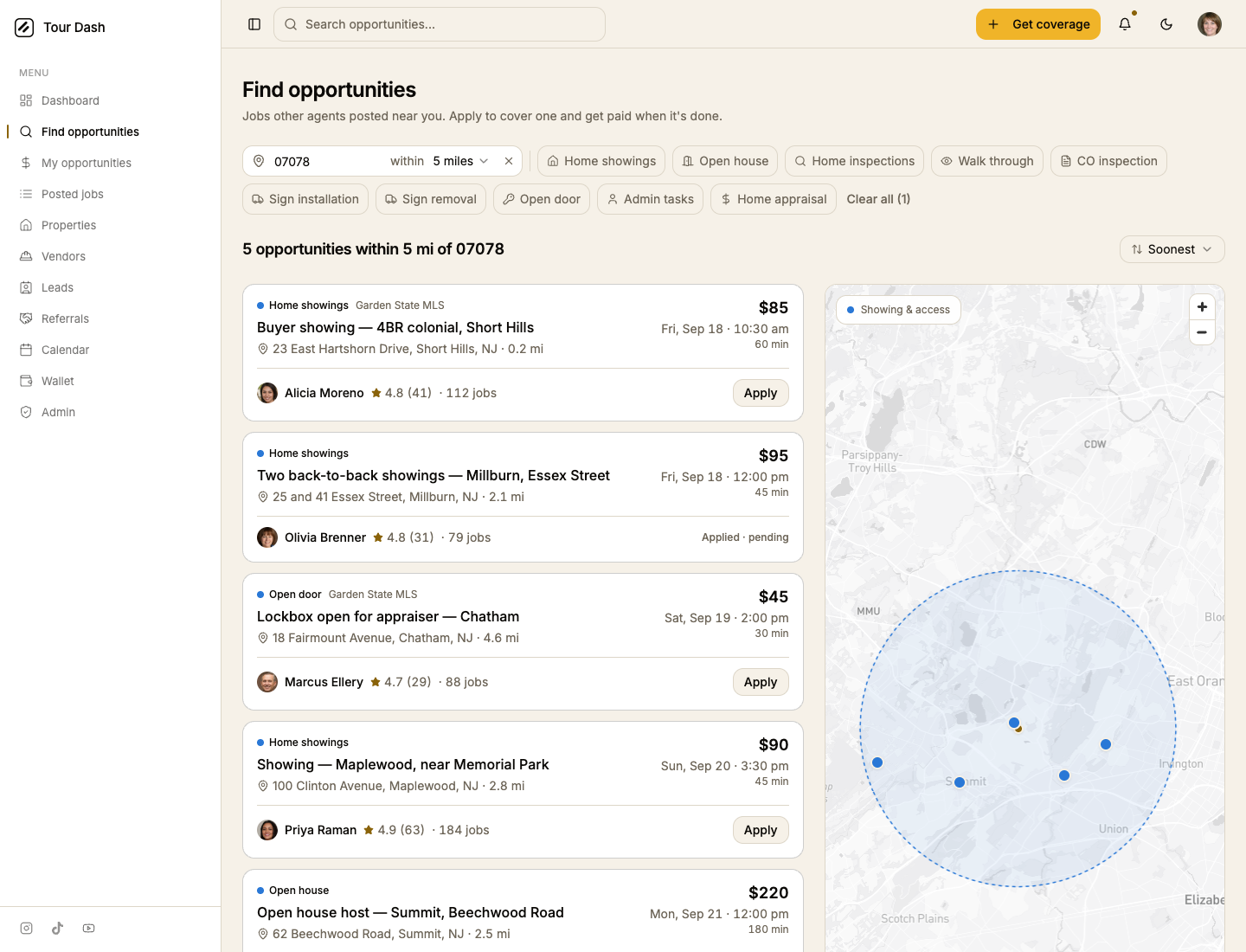Toggle the Open door filter chip
1246x952 pixels.
coord(542,199)
